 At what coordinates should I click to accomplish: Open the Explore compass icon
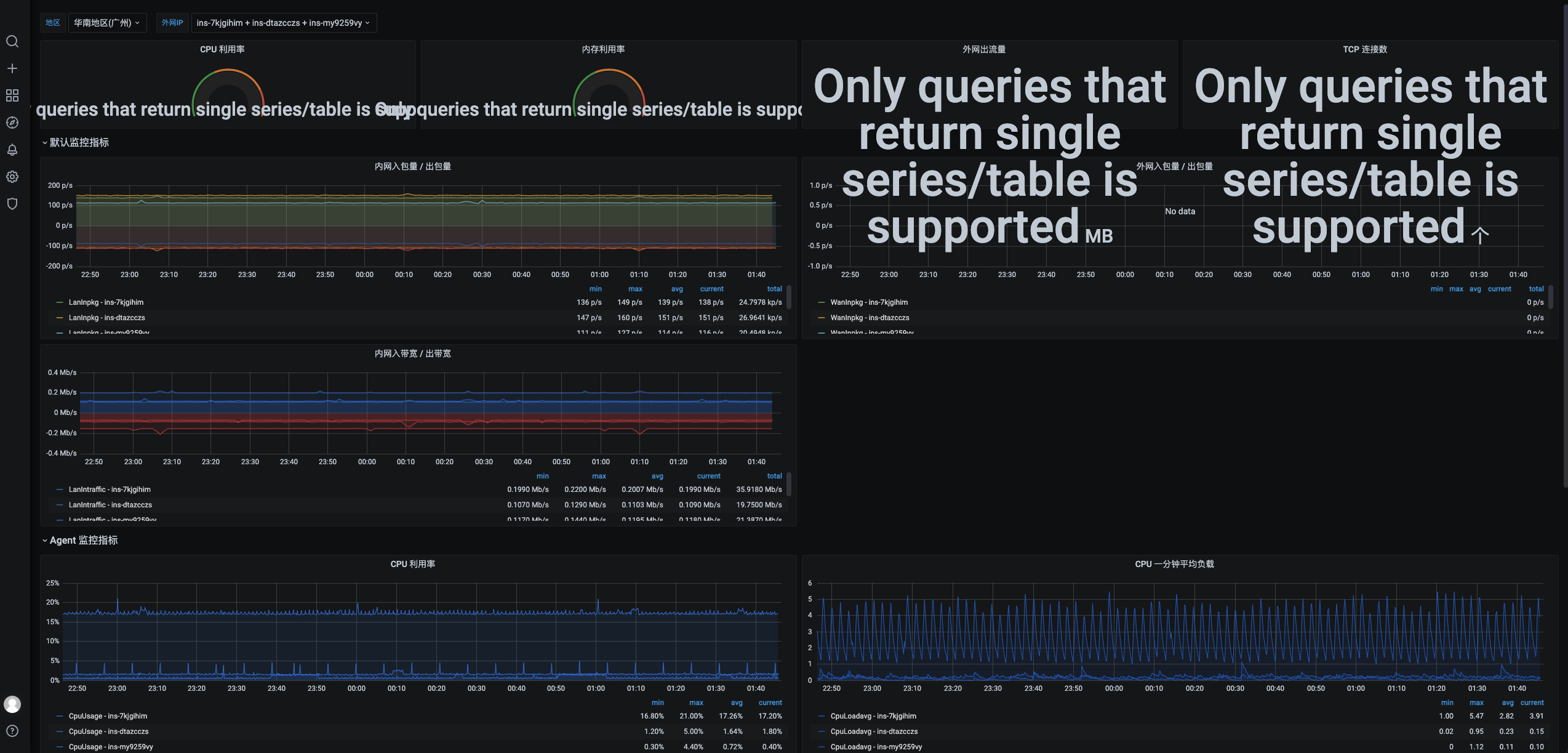(12, 123)
